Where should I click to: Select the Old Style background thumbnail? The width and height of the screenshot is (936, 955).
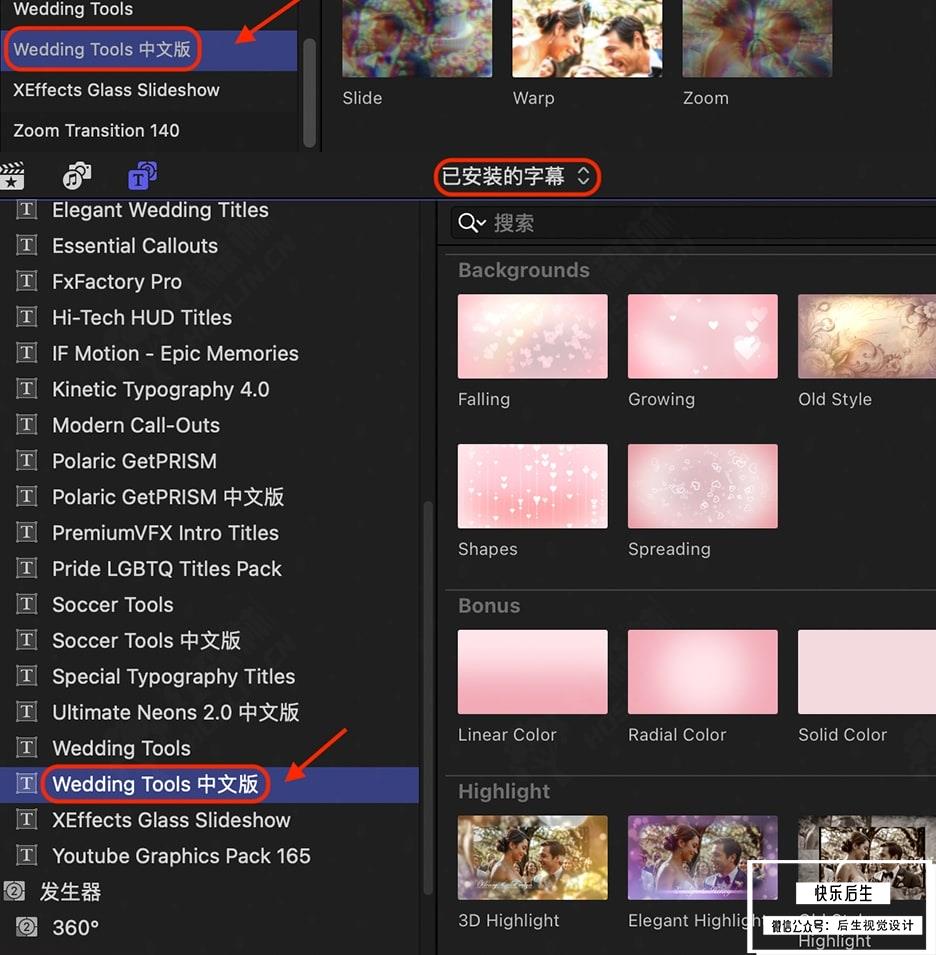click(867, 336)
